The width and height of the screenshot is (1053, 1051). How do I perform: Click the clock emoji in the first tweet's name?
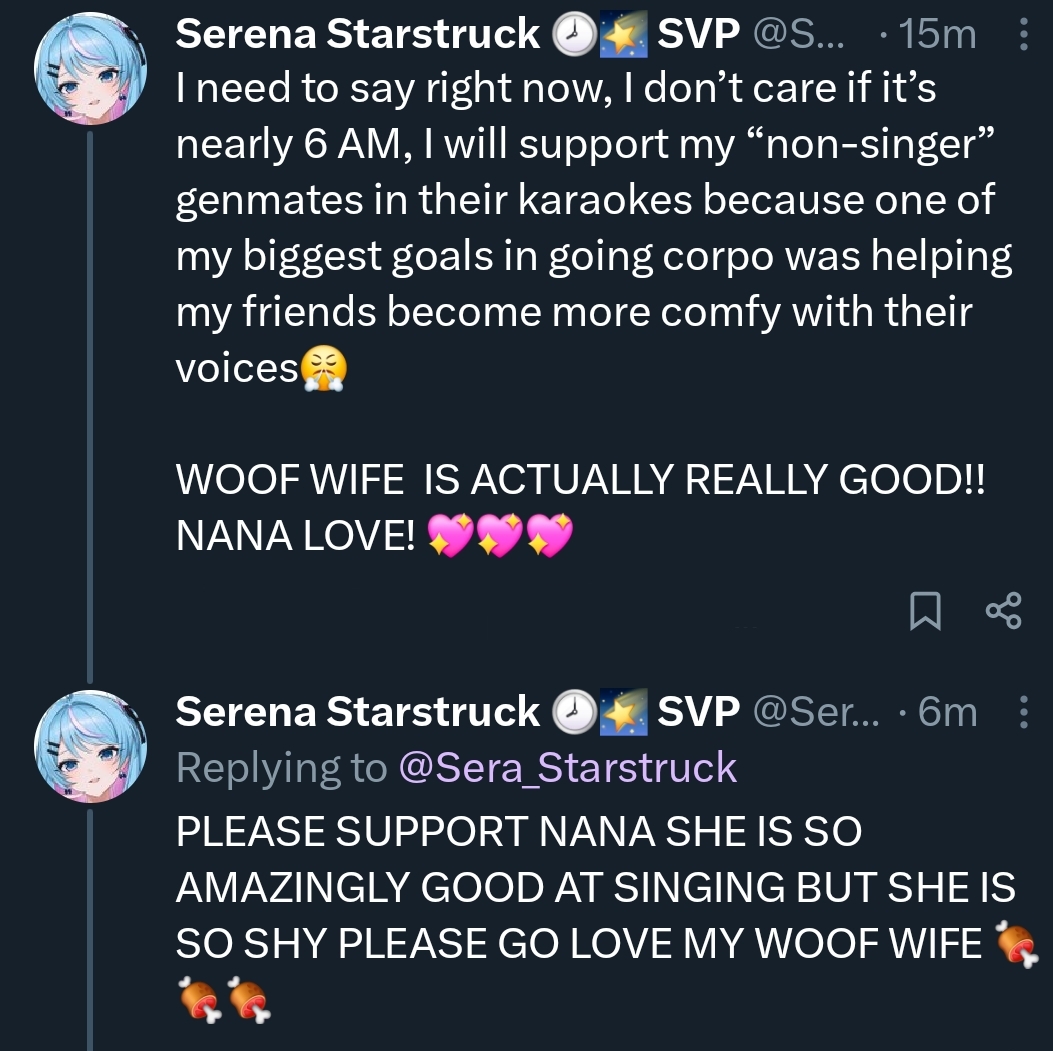click(x=573, y=36)
